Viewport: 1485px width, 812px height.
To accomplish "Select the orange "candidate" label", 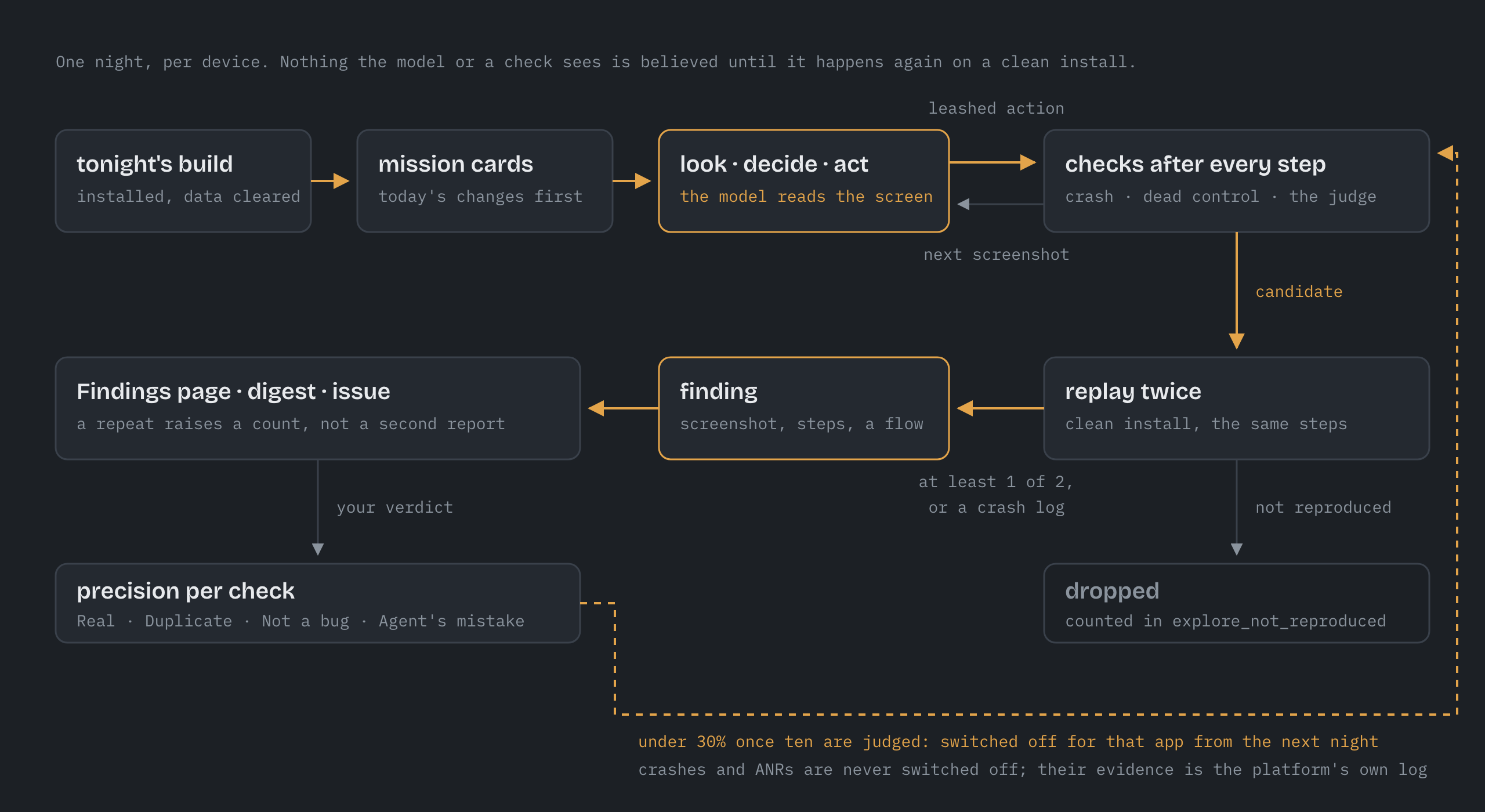I will point(1299,292).
